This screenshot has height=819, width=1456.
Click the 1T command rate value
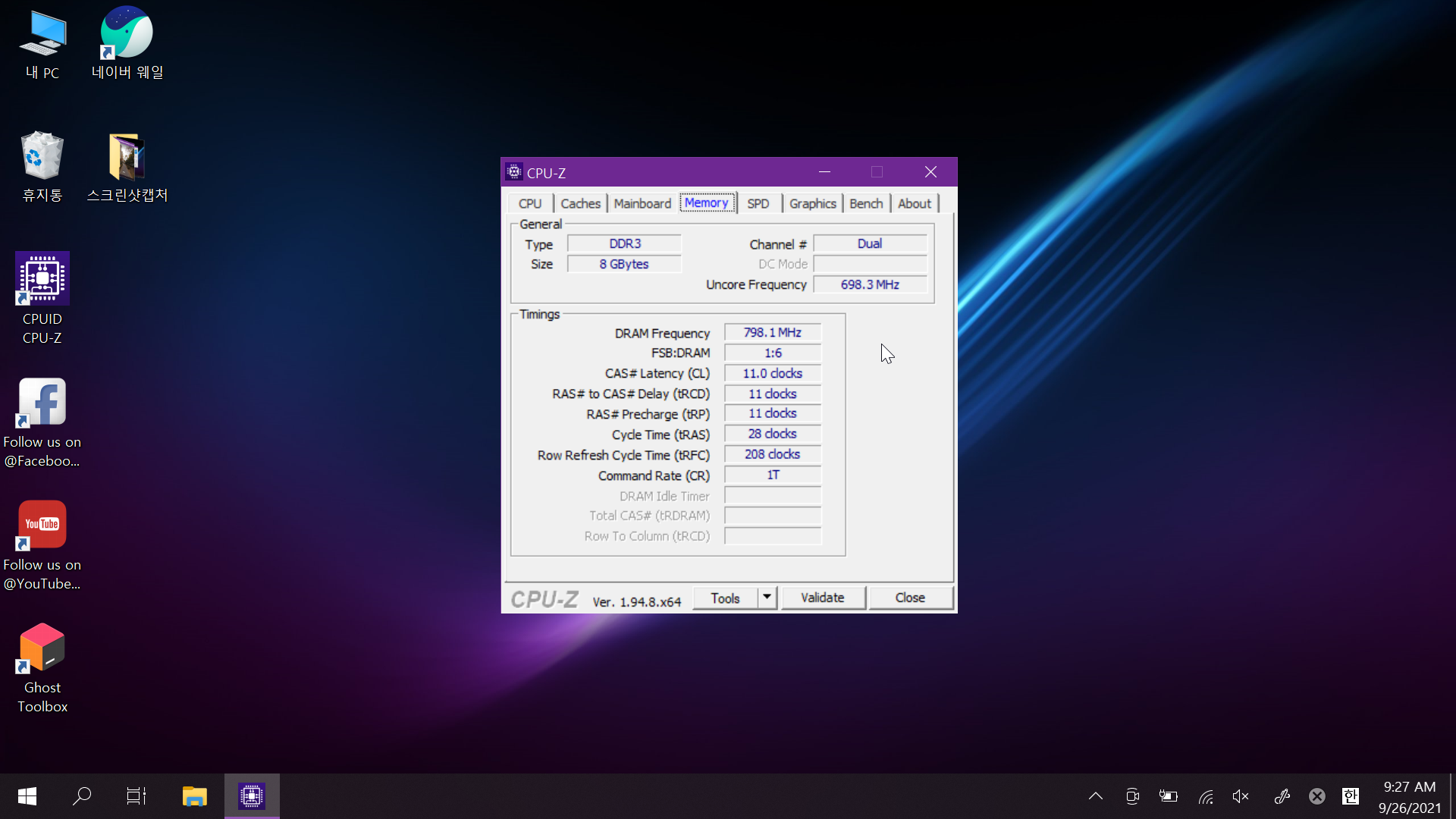click(773, 475)
